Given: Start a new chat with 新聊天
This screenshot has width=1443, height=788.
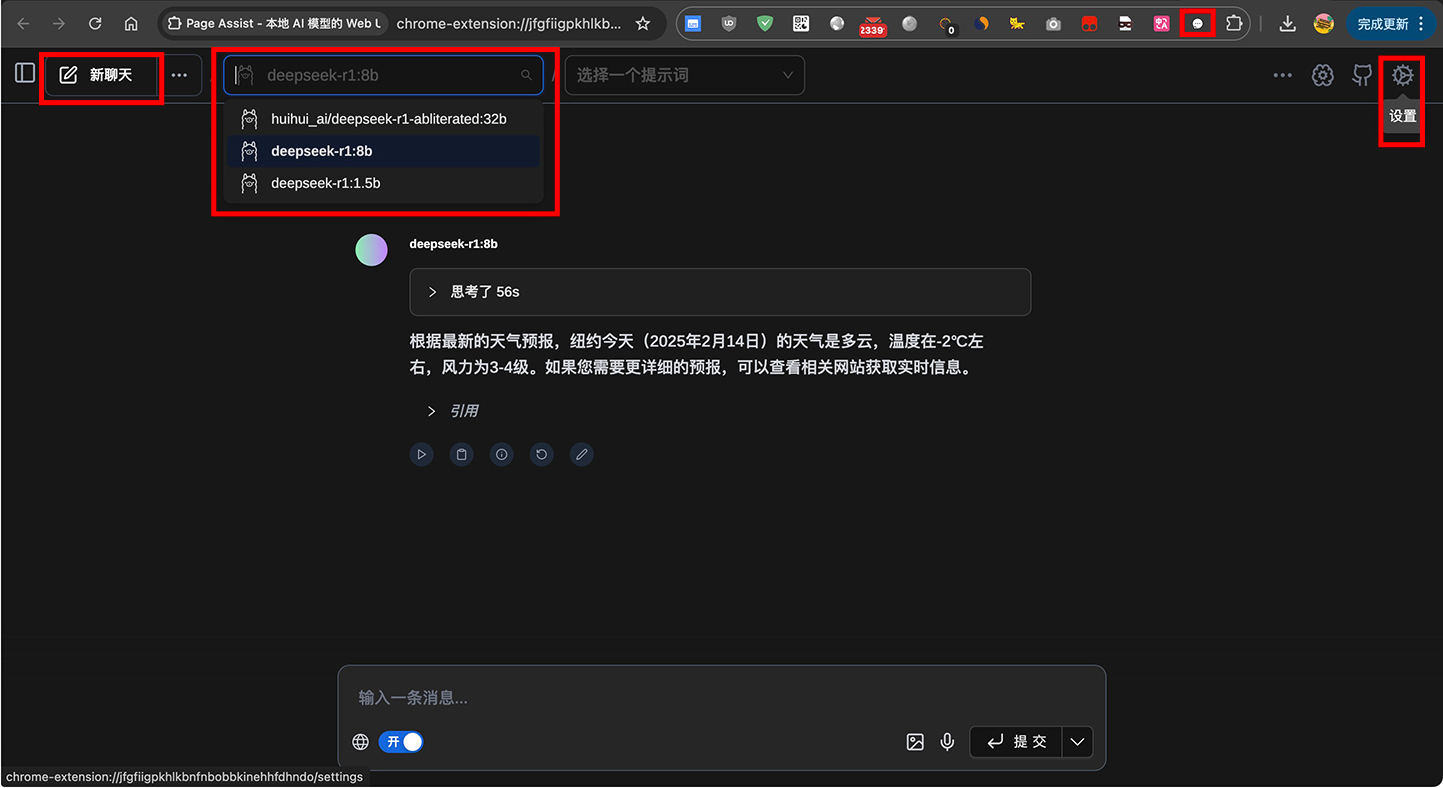Looking at the screenshot, I should 102,75.
